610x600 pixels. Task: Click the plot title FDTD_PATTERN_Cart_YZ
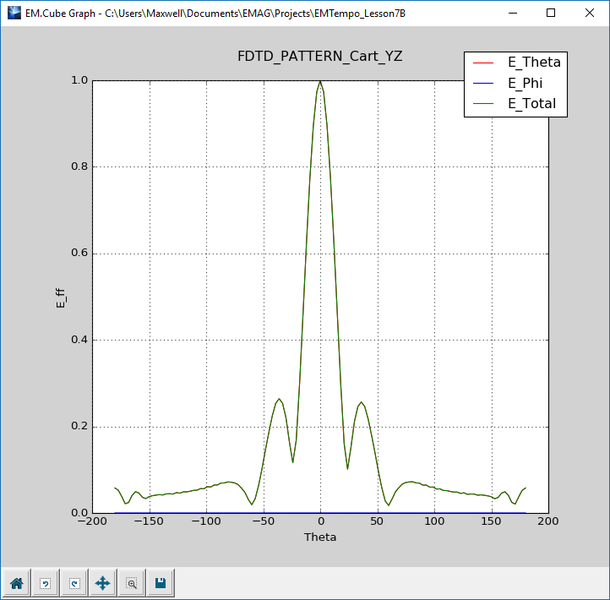point(319,56)
